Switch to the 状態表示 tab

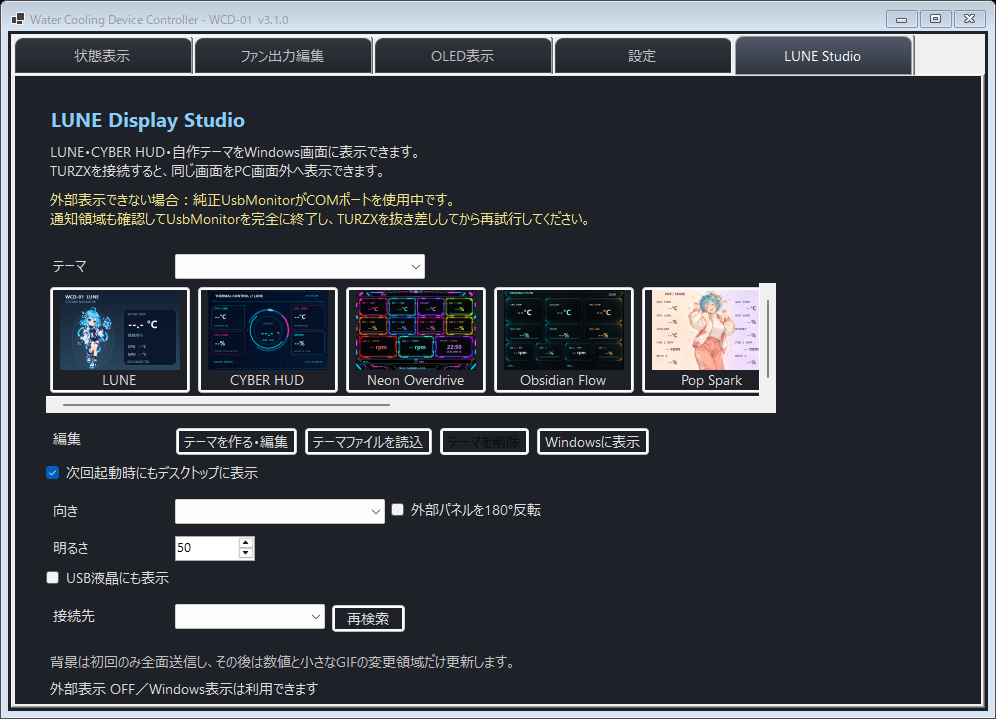click(103, 56)
